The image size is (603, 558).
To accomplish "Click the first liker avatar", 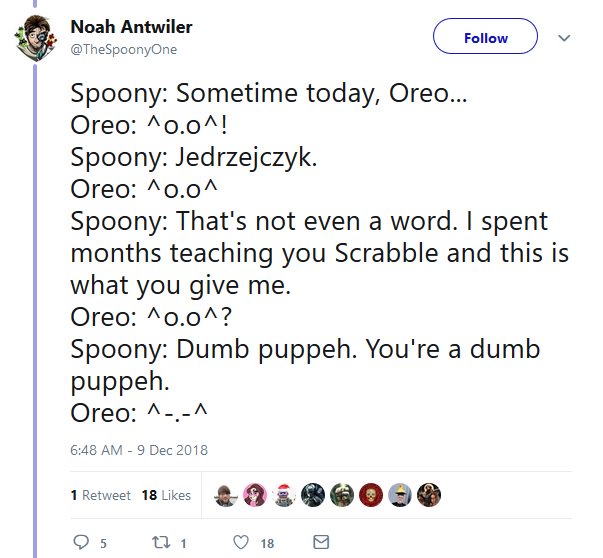I will pos(227,495).
